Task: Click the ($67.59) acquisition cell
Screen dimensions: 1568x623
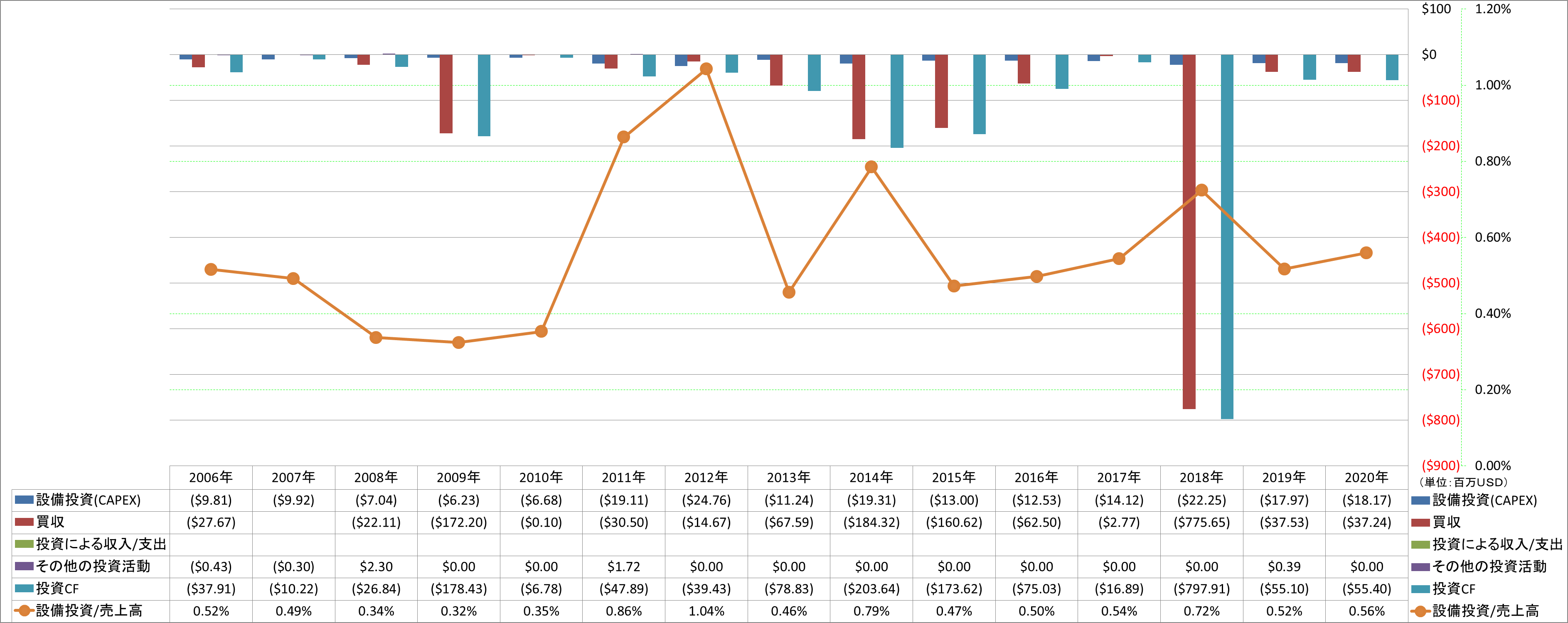Action: pyautogui.click(x=789, y=522)
